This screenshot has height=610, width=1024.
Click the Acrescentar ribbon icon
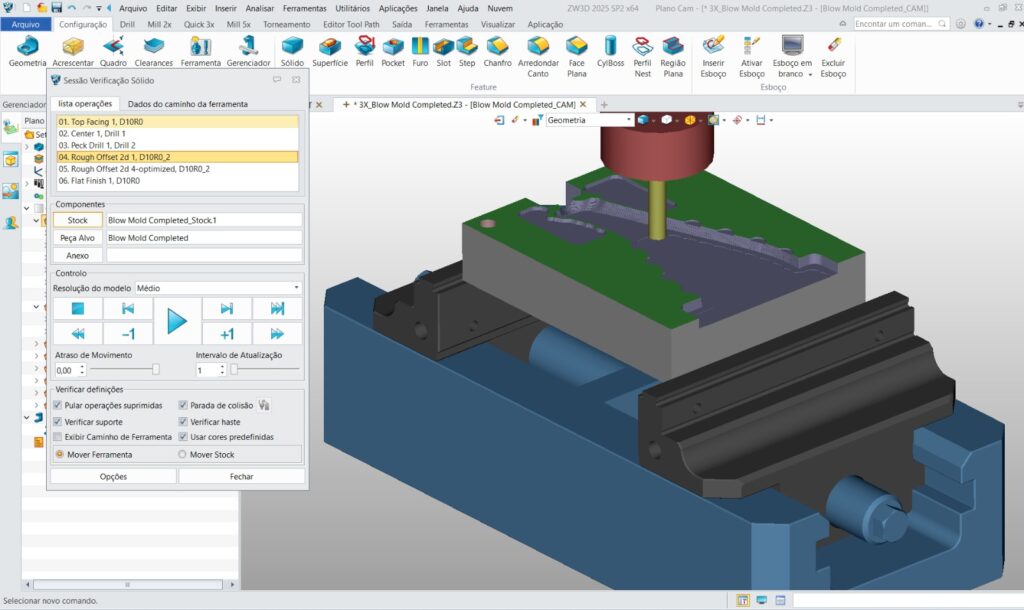click(72, 51)
